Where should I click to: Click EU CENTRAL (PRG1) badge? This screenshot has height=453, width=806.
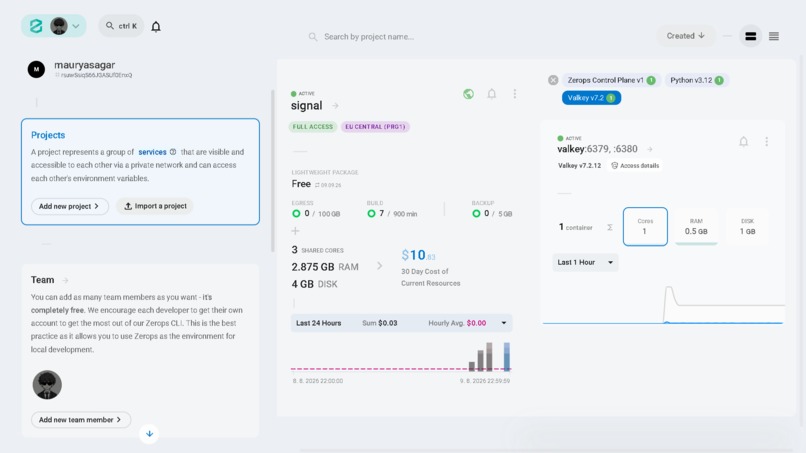(375, 126)
